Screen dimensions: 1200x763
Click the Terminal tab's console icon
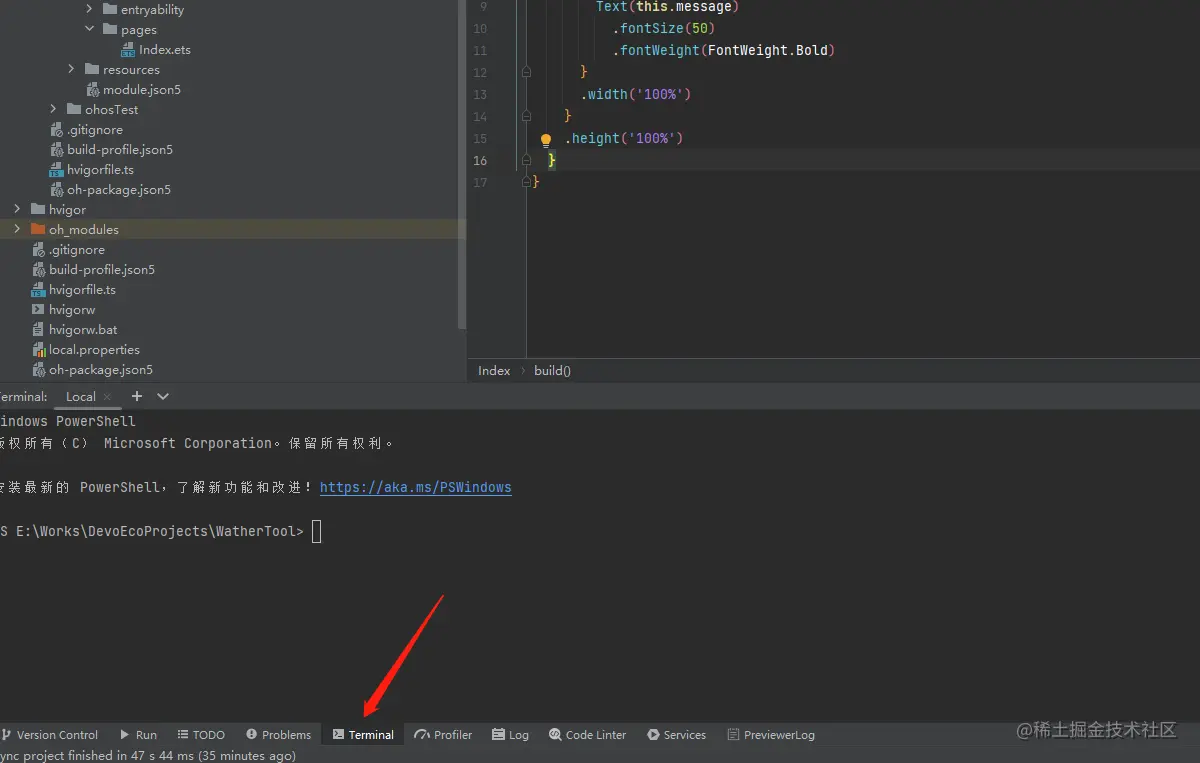338,734
